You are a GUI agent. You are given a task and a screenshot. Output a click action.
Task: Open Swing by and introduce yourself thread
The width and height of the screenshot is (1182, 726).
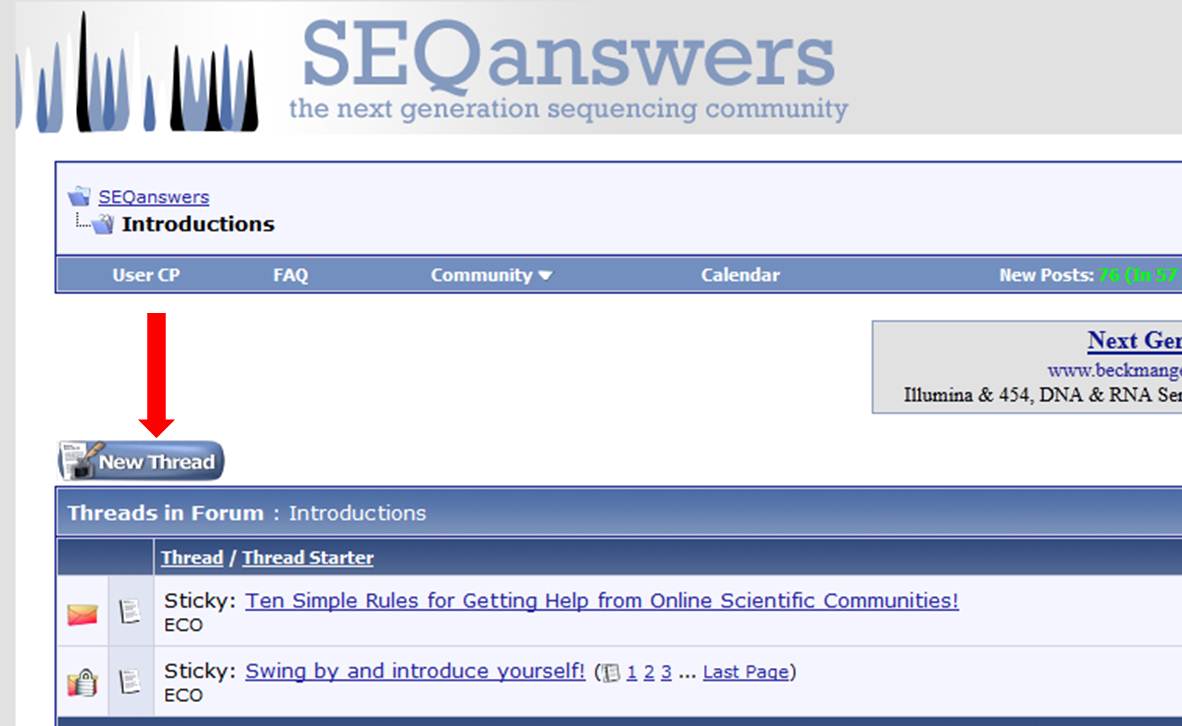click(x=415, y=670)
